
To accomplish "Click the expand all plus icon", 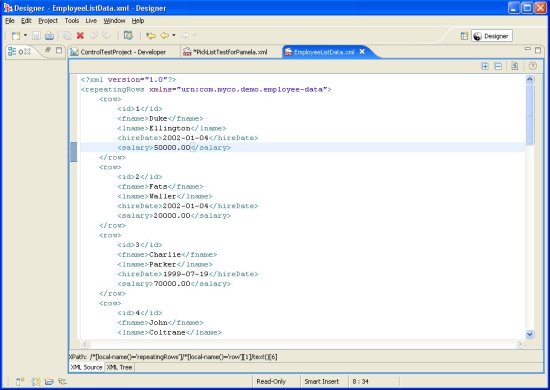I will pyautogui.click(x=485, y=66).
